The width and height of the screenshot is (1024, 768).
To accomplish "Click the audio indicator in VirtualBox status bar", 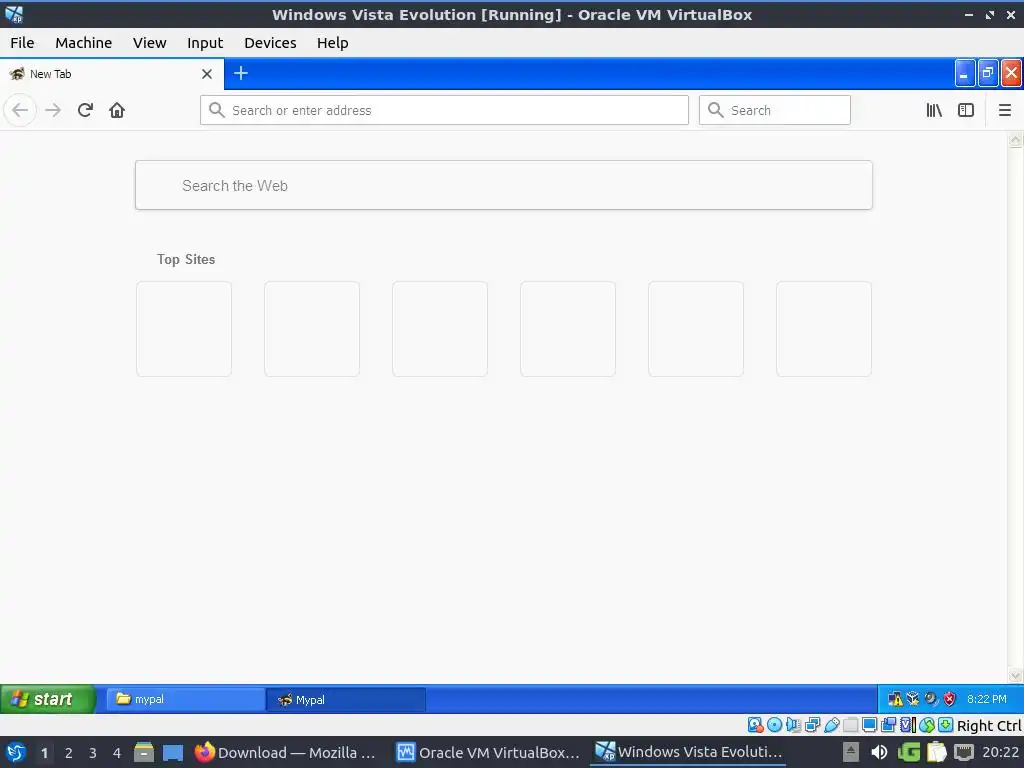I will (x=793, y=725).
